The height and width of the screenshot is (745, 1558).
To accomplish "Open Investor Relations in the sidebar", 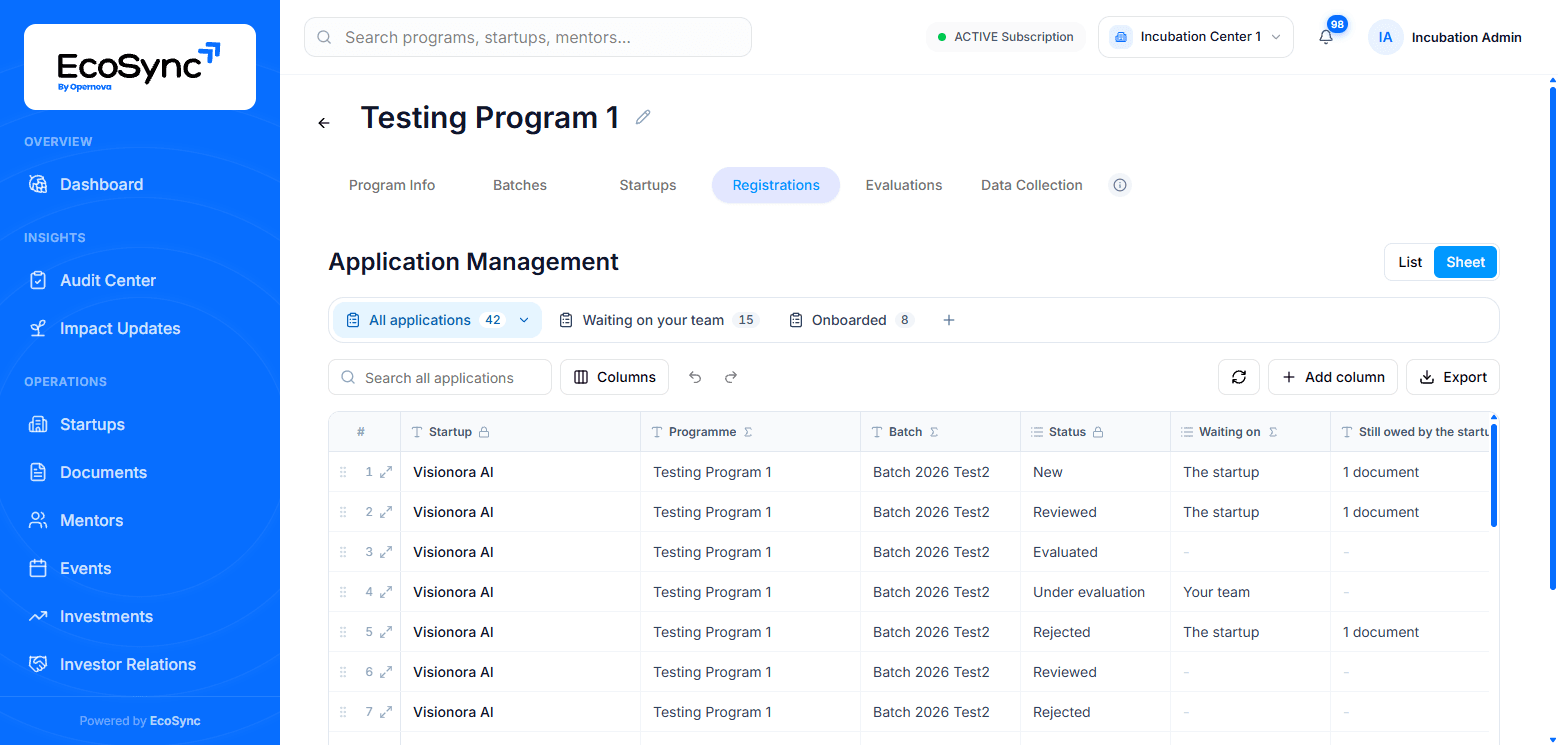I will pos(140,664).
